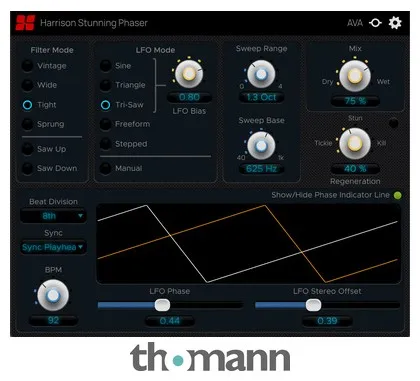The height and width of the screenshot is (381, 420).
Task: Click the Sweep Base knob
Action: [x=261, y=145]
